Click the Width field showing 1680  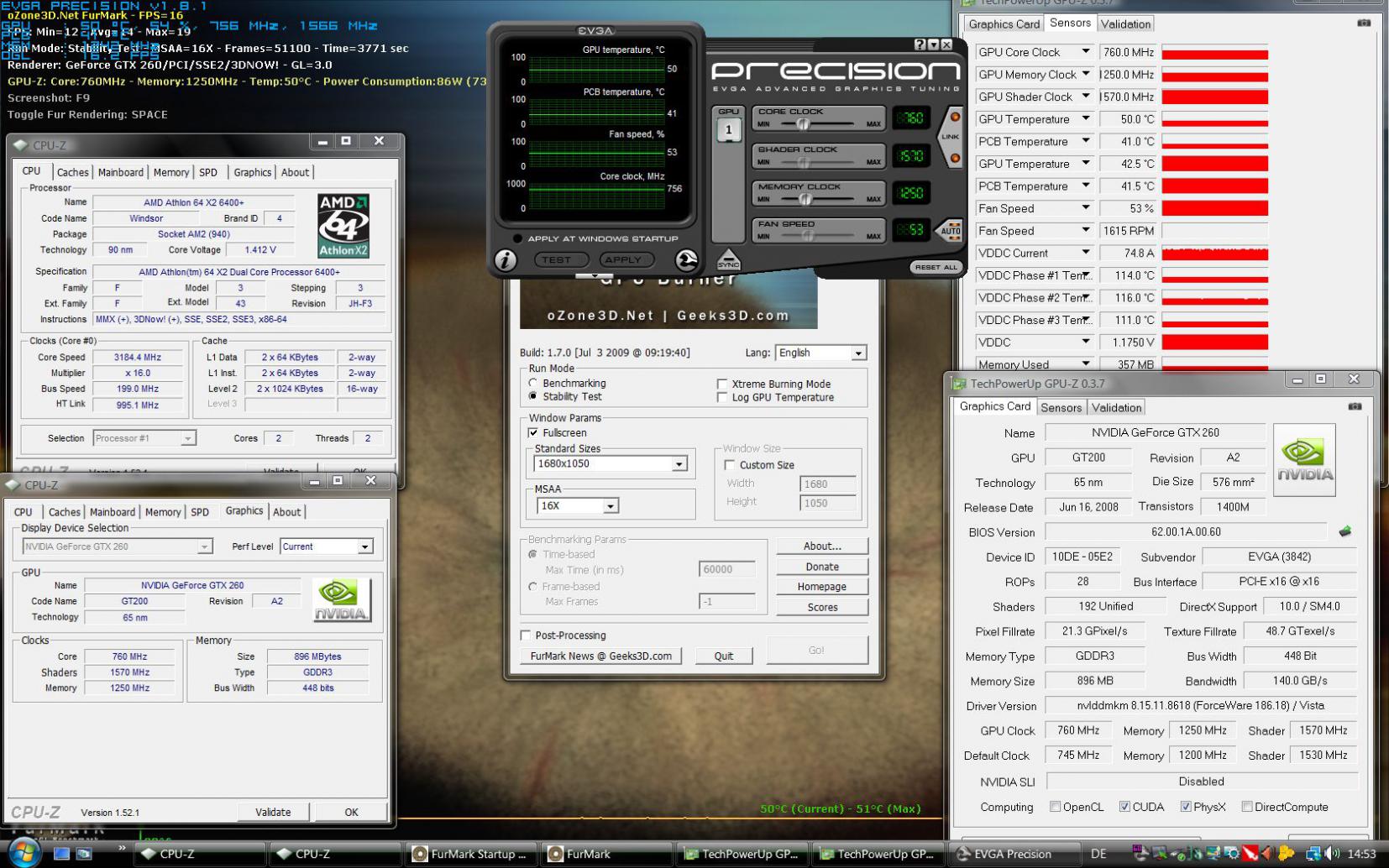(828, 484)
